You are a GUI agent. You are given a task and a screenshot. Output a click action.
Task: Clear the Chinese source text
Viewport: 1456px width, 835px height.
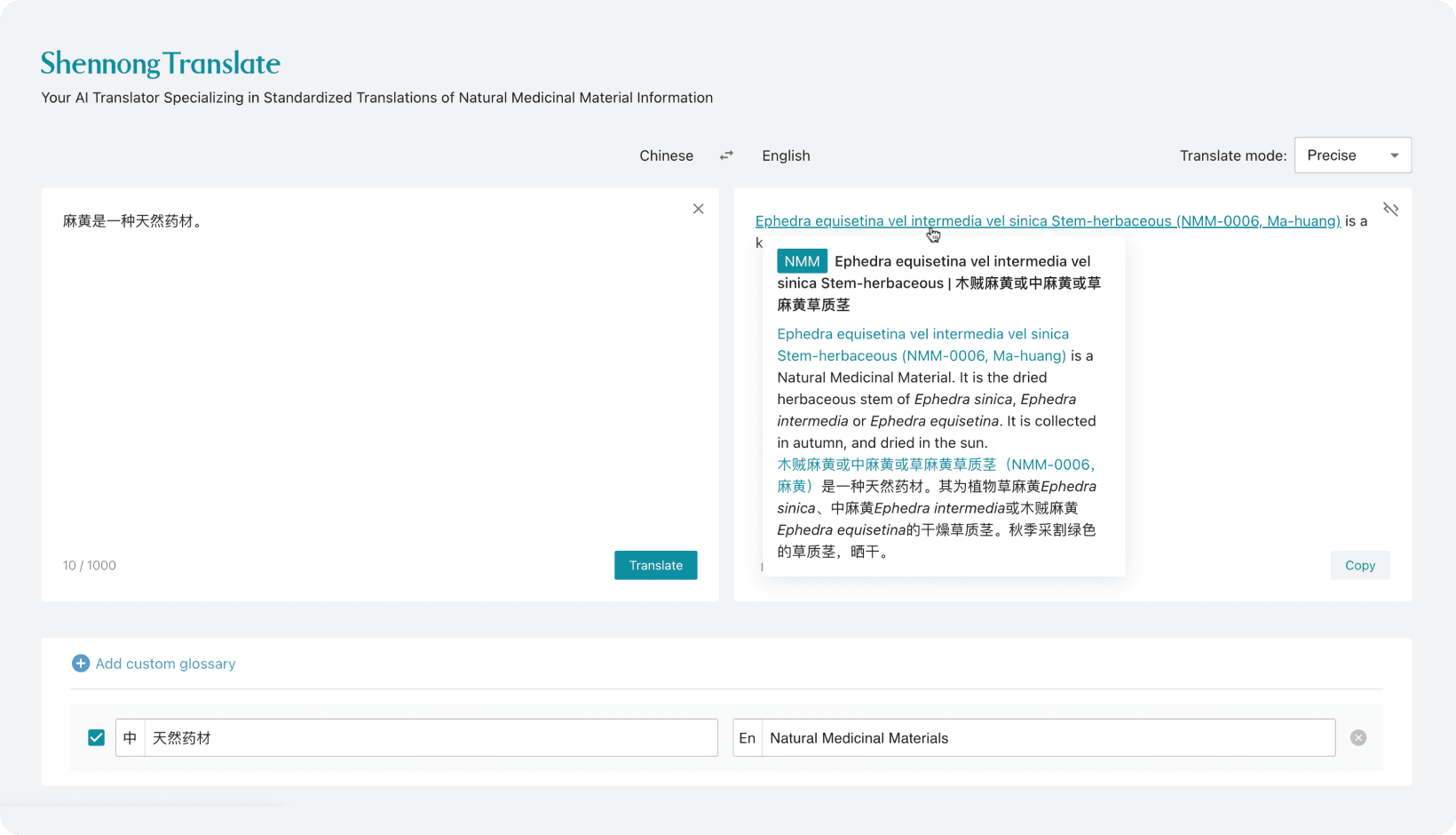coord(698,209)
